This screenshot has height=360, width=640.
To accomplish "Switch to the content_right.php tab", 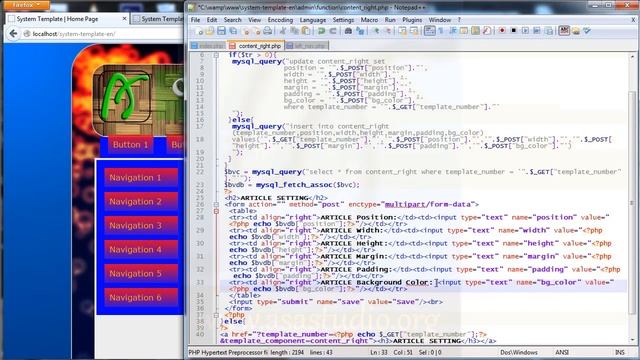I will 256,46.
